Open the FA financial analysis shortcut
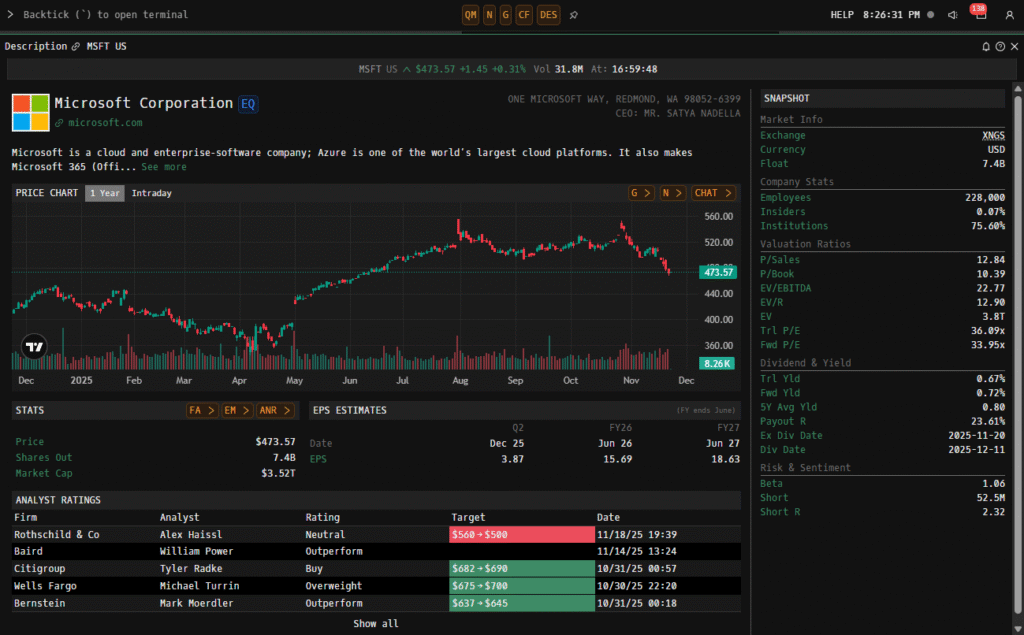1024x635 pixels. tap(201, 410)
